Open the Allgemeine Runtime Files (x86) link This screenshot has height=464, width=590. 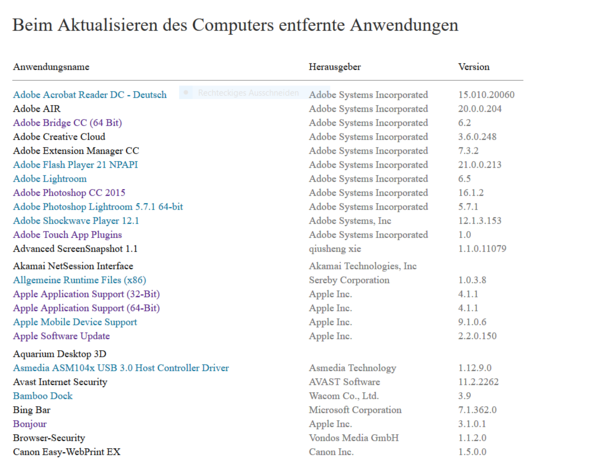tap(79, 280)
